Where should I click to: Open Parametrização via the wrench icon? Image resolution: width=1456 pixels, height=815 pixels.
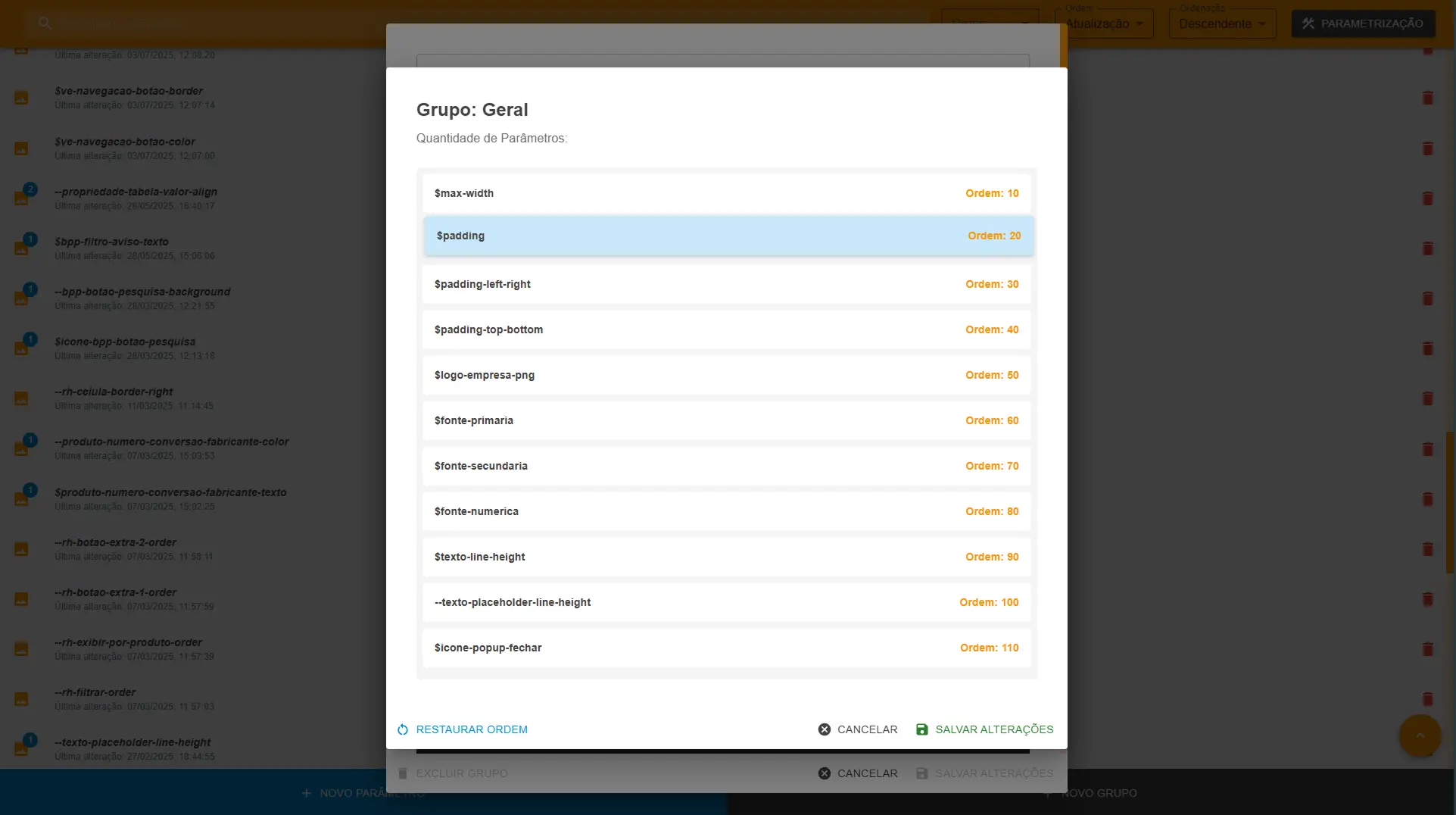(x=1309, y=23)
